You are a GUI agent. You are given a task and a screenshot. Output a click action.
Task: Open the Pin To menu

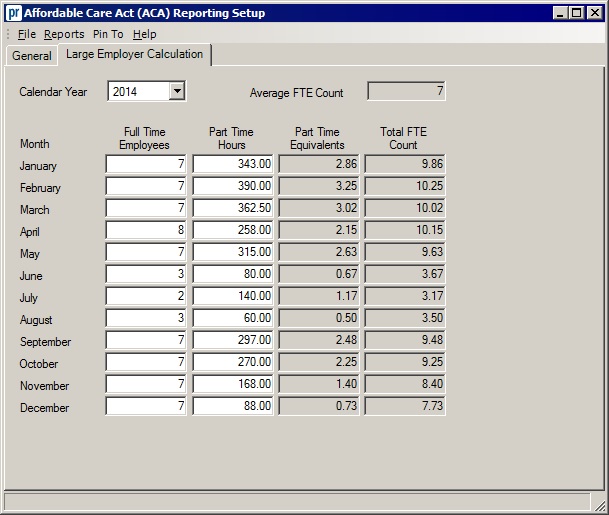pos(108,34)
